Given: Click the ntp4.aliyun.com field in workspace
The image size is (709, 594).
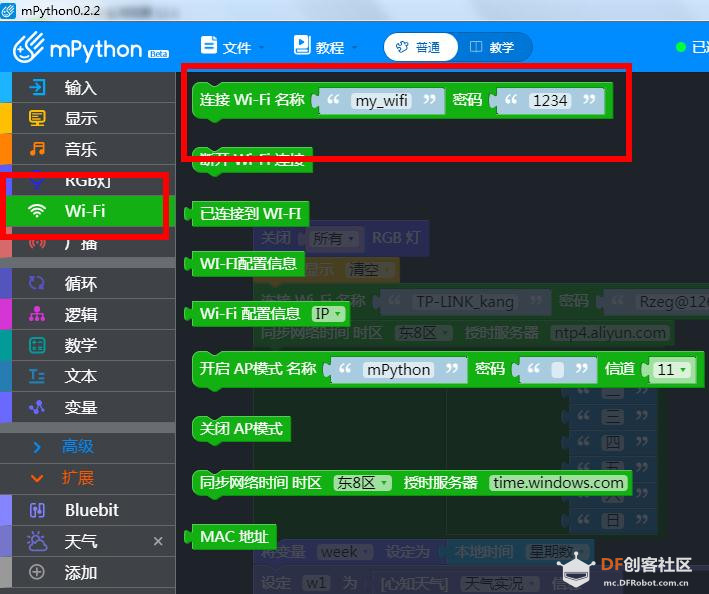Looking at the screenshot, I should [x=610, y=333].
